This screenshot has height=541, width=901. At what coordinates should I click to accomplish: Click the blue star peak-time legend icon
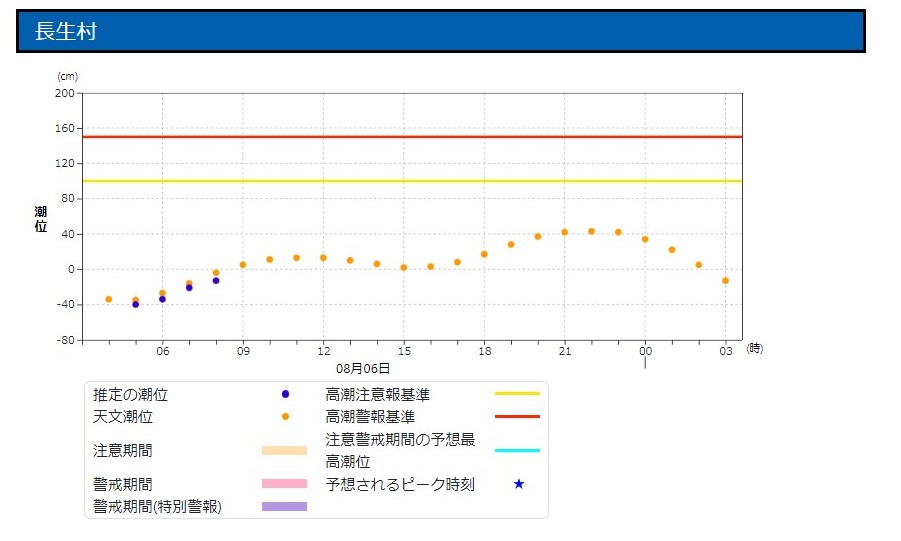pyautogui.click(x=519, y=484)
